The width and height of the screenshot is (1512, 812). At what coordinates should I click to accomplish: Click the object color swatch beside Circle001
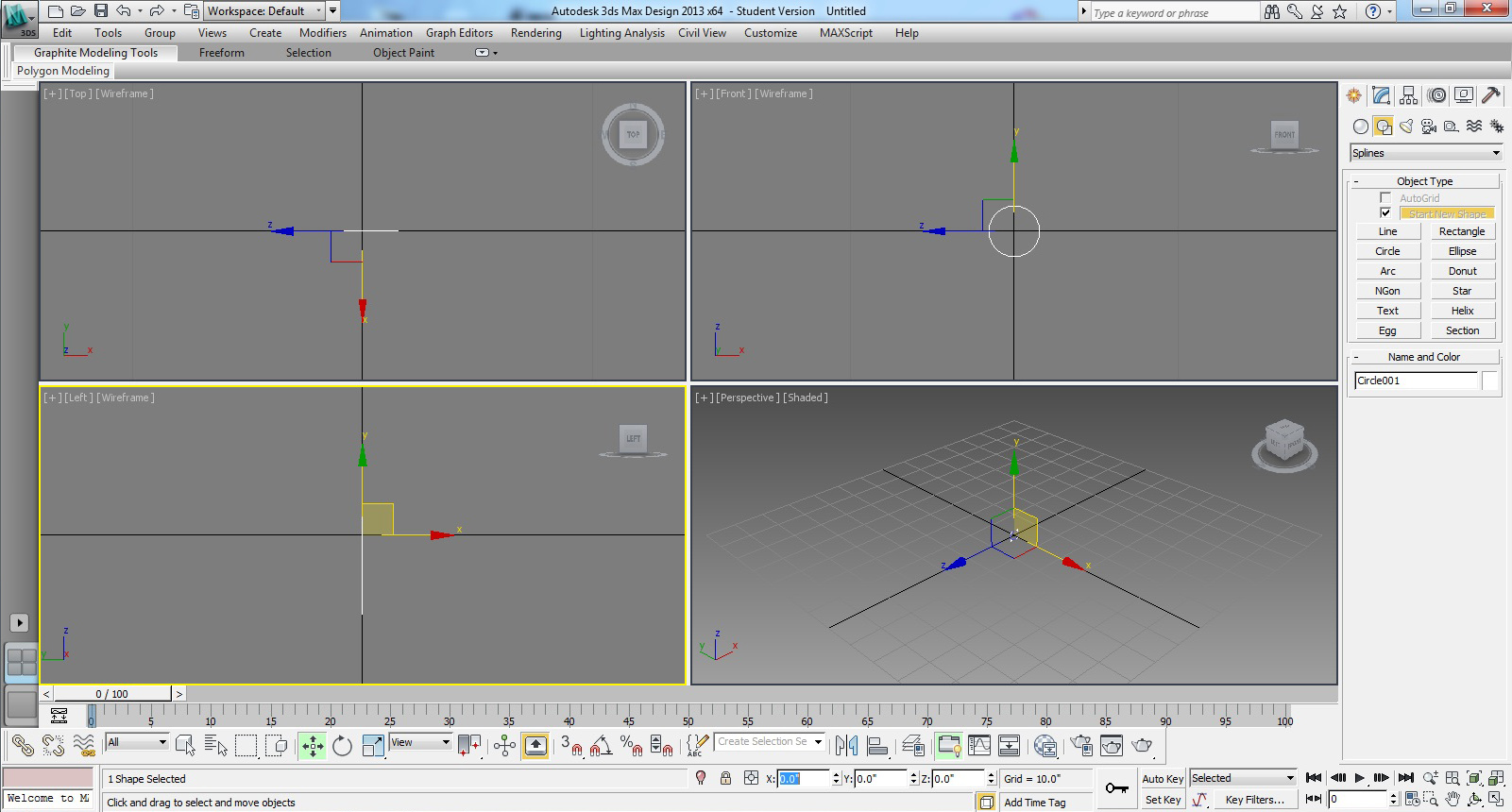pyautogui.click(x=1489, y=381)
